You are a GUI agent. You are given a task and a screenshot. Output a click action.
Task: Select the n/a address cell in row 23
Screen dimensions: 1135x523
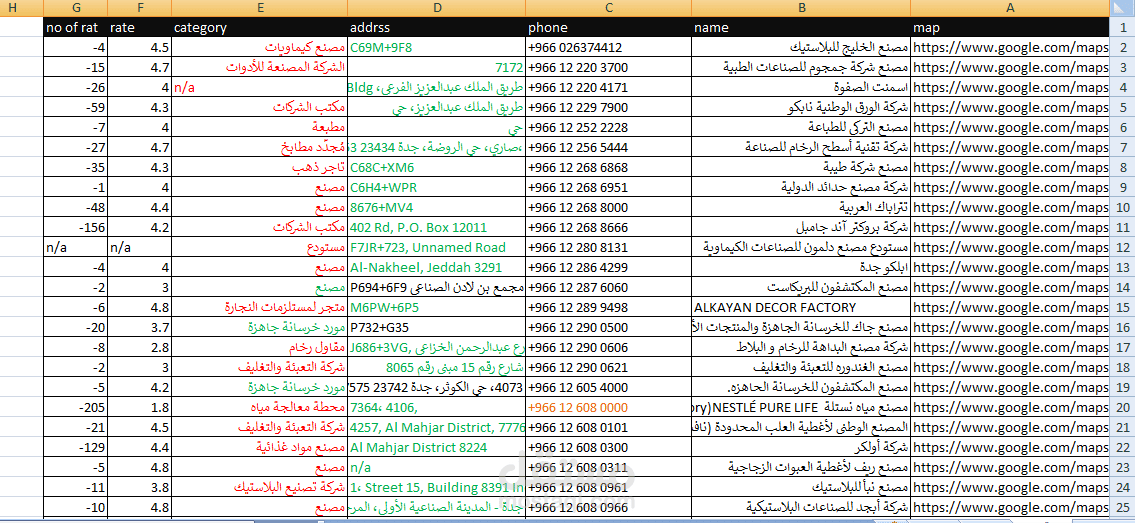[437, 467]
